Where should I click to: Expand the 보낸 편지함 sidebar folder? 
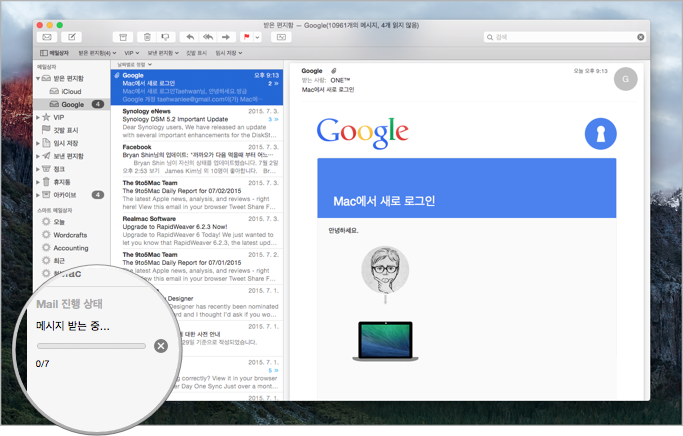click(38, 156)
